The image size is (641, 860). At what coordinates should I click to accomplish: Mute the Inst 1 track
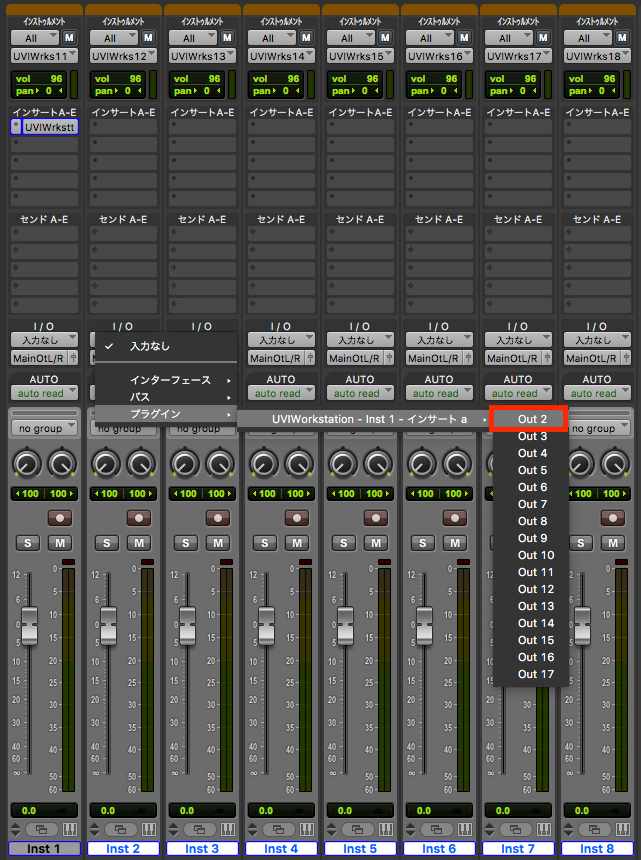click(x=60, y=543)
